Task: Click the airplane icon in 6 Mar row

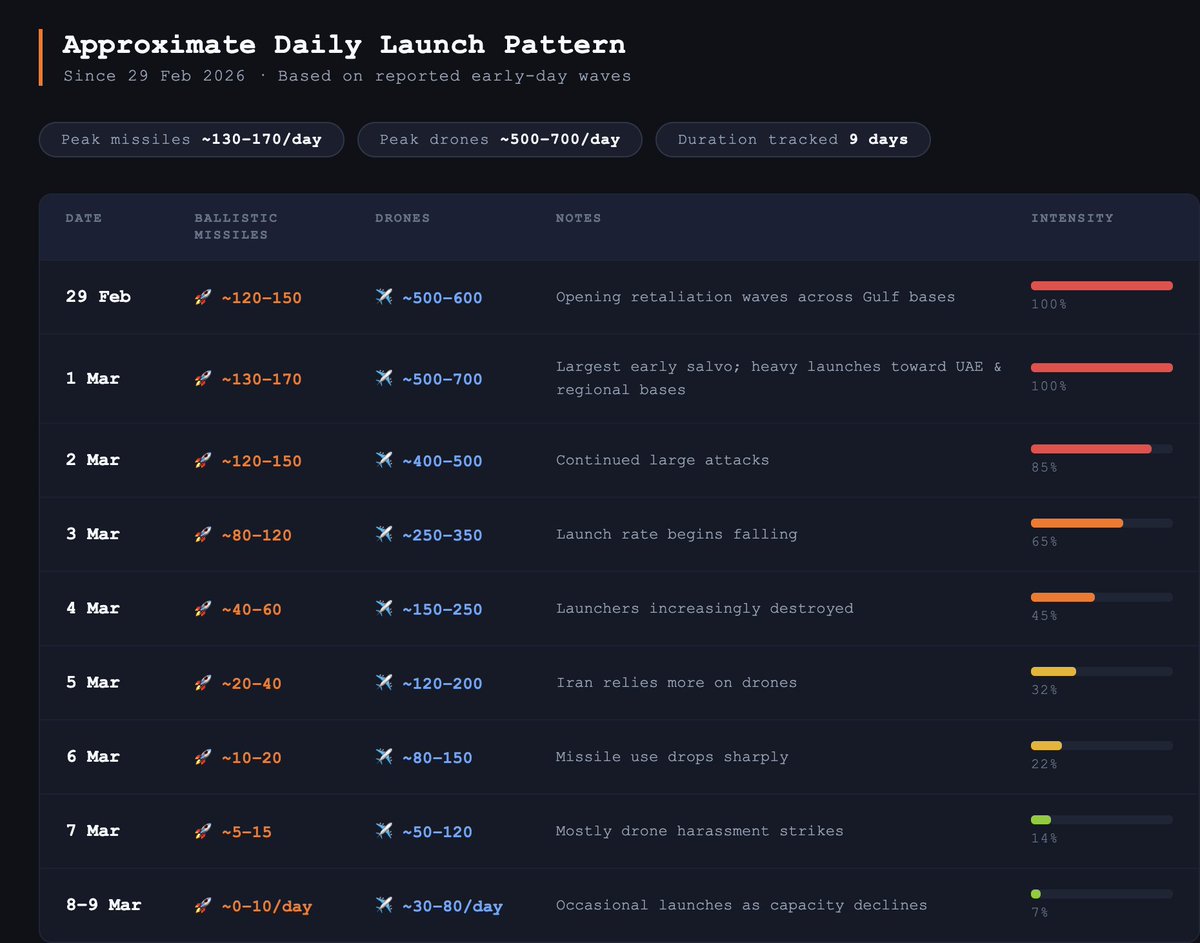Action: click(x=384, y=757)
